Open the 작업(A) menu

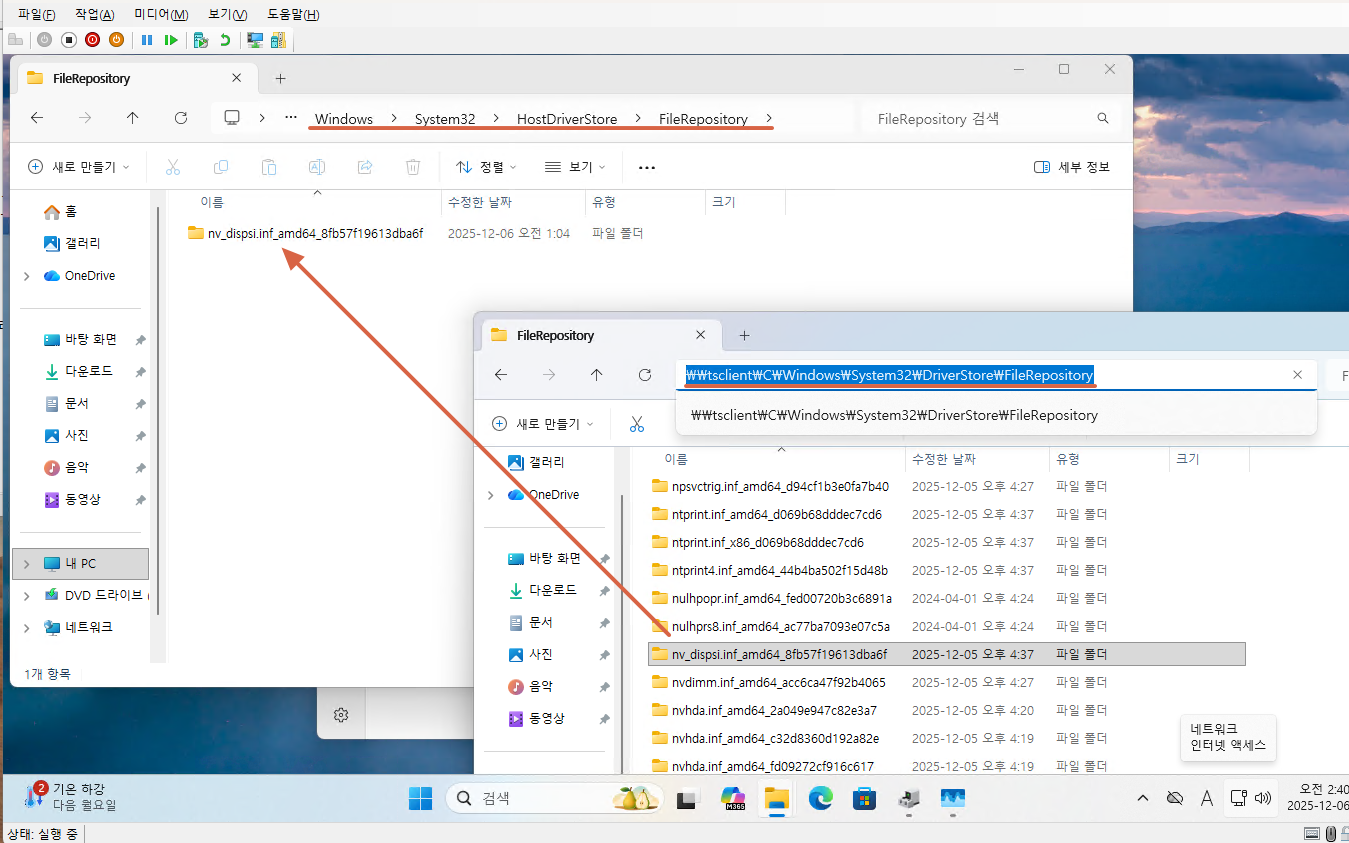[x=95, y=14]
